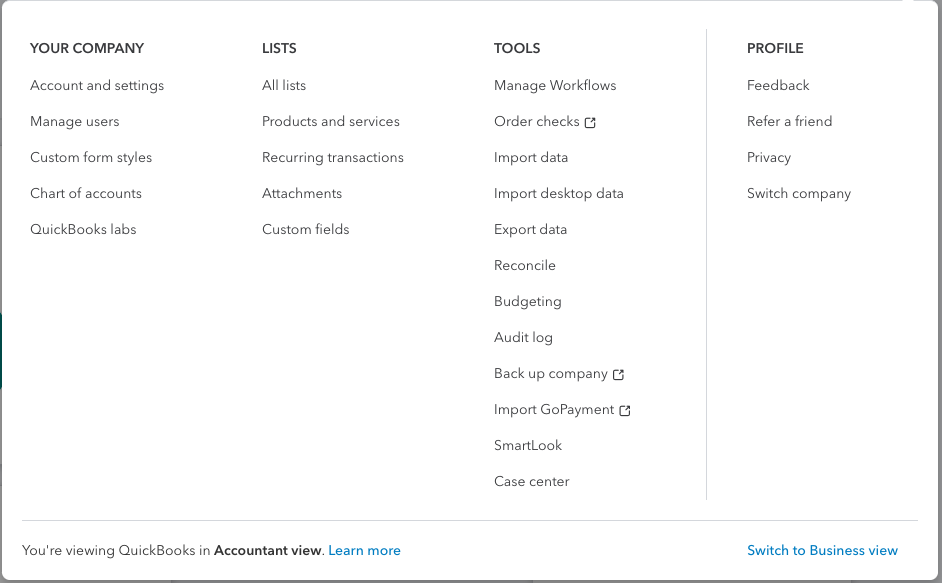Select Refer a friend
Viewport: 942px width, 583px height.
coord(789,122)
